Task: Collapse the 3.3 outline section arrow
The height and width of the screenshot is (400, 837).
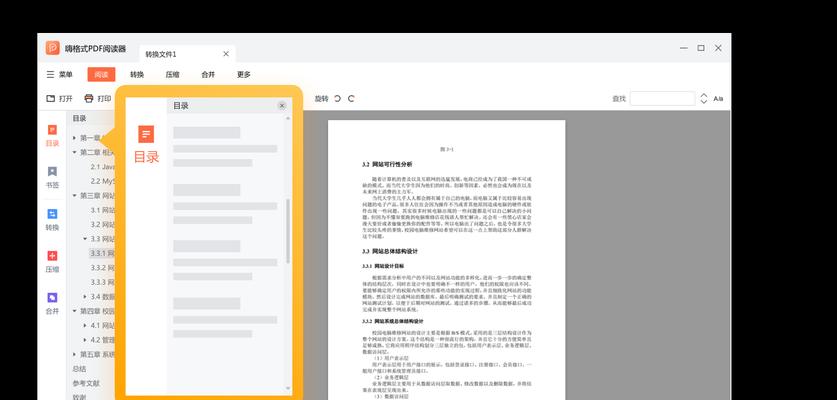Action: pyautogui.click(x=85, y=239)
